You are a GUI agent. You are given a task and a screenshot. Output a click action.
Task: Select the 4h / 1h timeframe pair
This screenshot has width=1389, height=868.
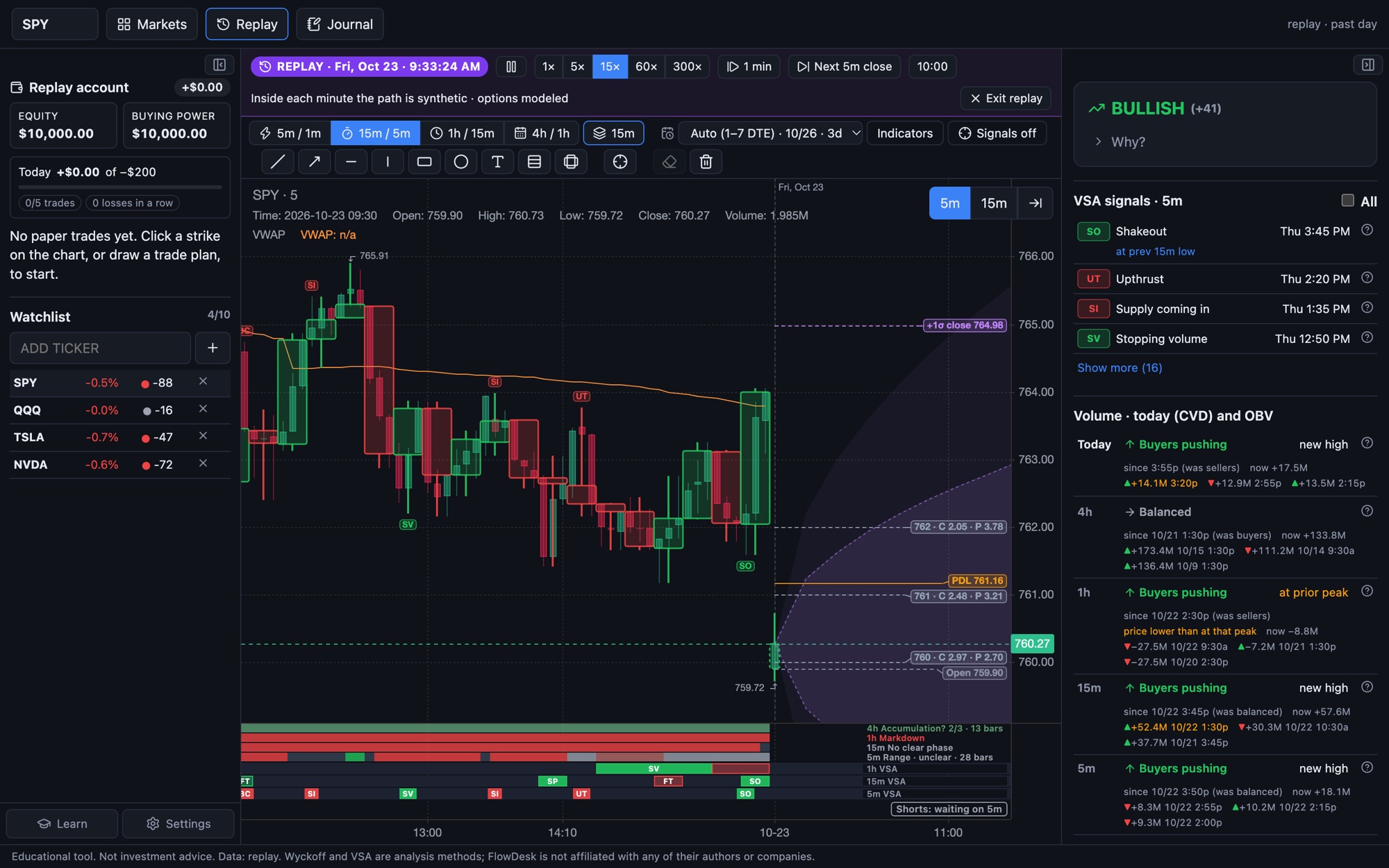(x=542, y=133)
